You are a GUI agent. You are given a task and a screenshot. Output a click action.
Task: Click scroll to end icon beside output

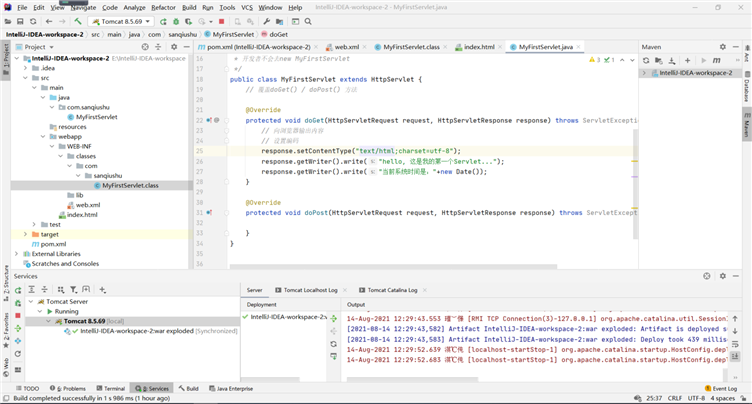[735, 356]
